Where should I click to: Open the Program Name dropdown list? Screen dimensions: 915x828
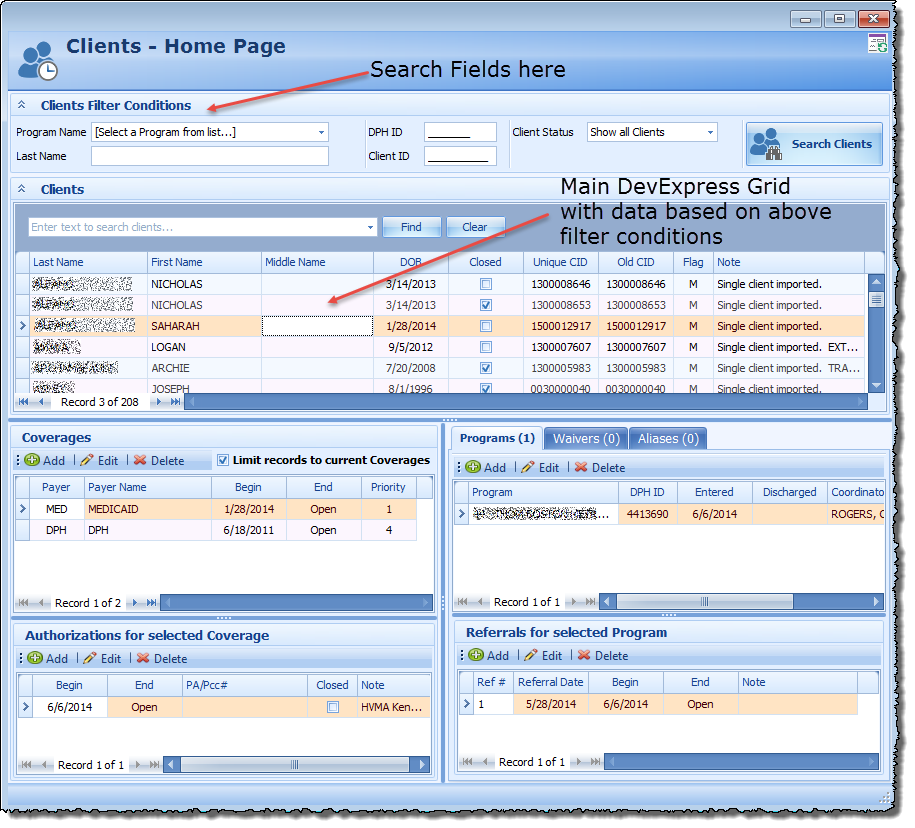click(x=321, y=132)
